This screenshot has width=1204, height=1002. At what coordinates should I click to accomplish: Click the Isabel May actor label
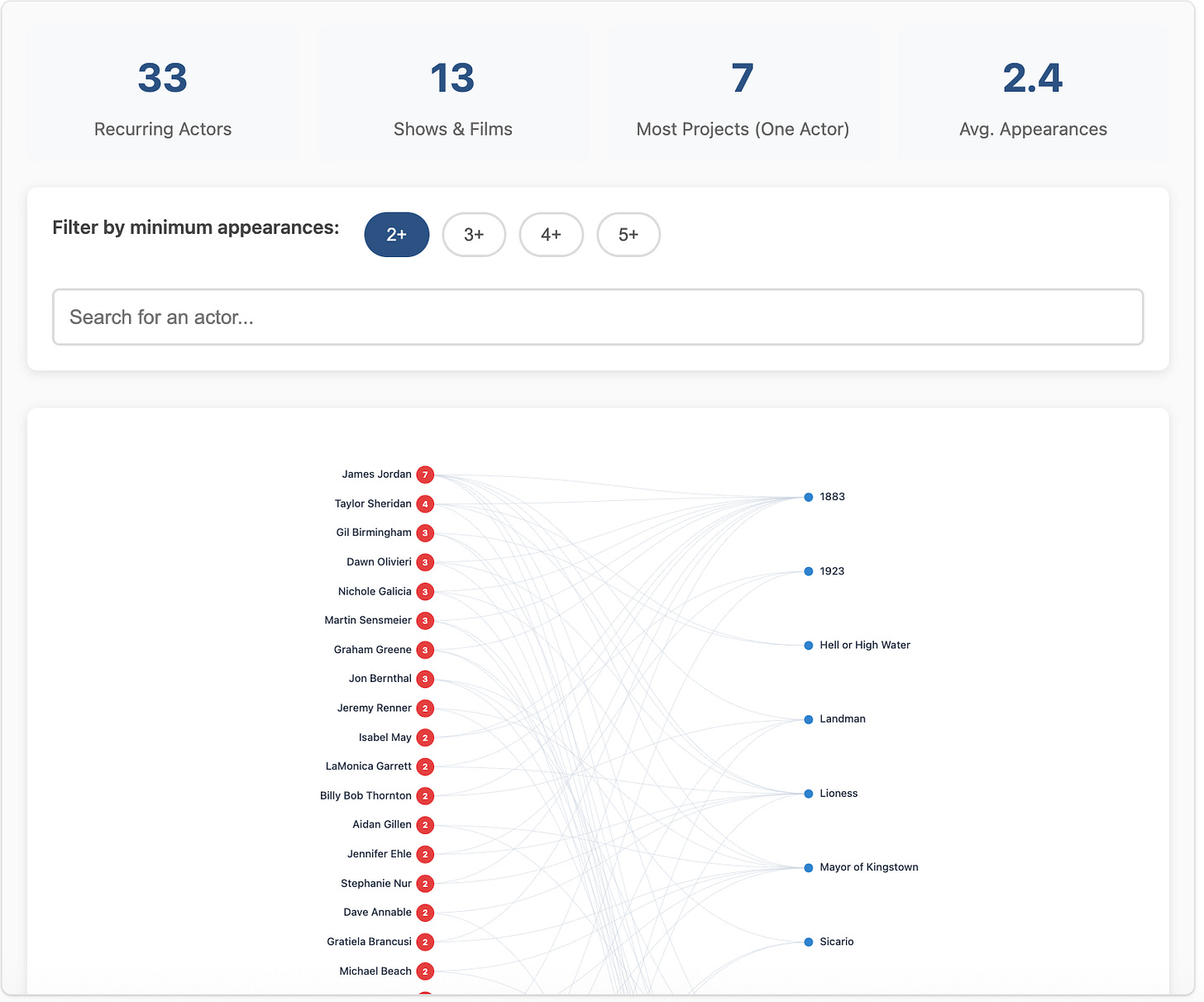click(x=385, y=737)
